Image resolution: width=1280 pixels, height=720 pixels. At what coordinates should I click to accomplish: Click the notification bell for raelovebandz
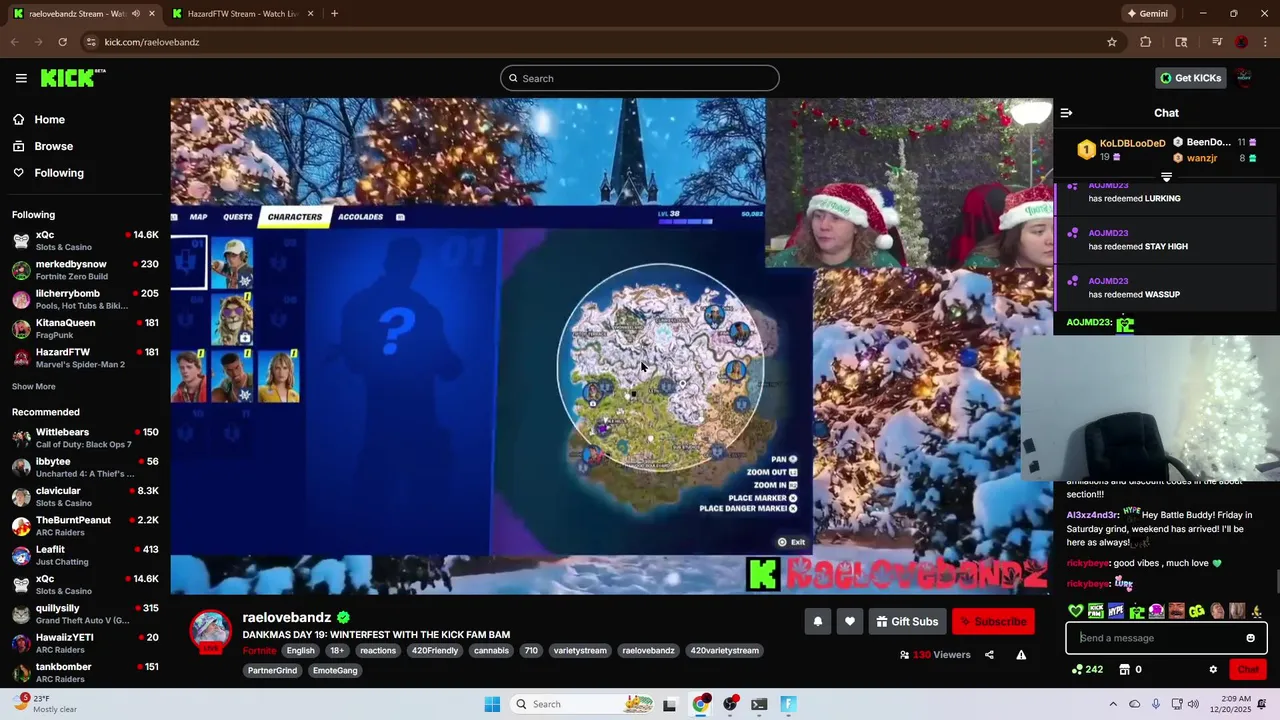(x=817, y=621)
